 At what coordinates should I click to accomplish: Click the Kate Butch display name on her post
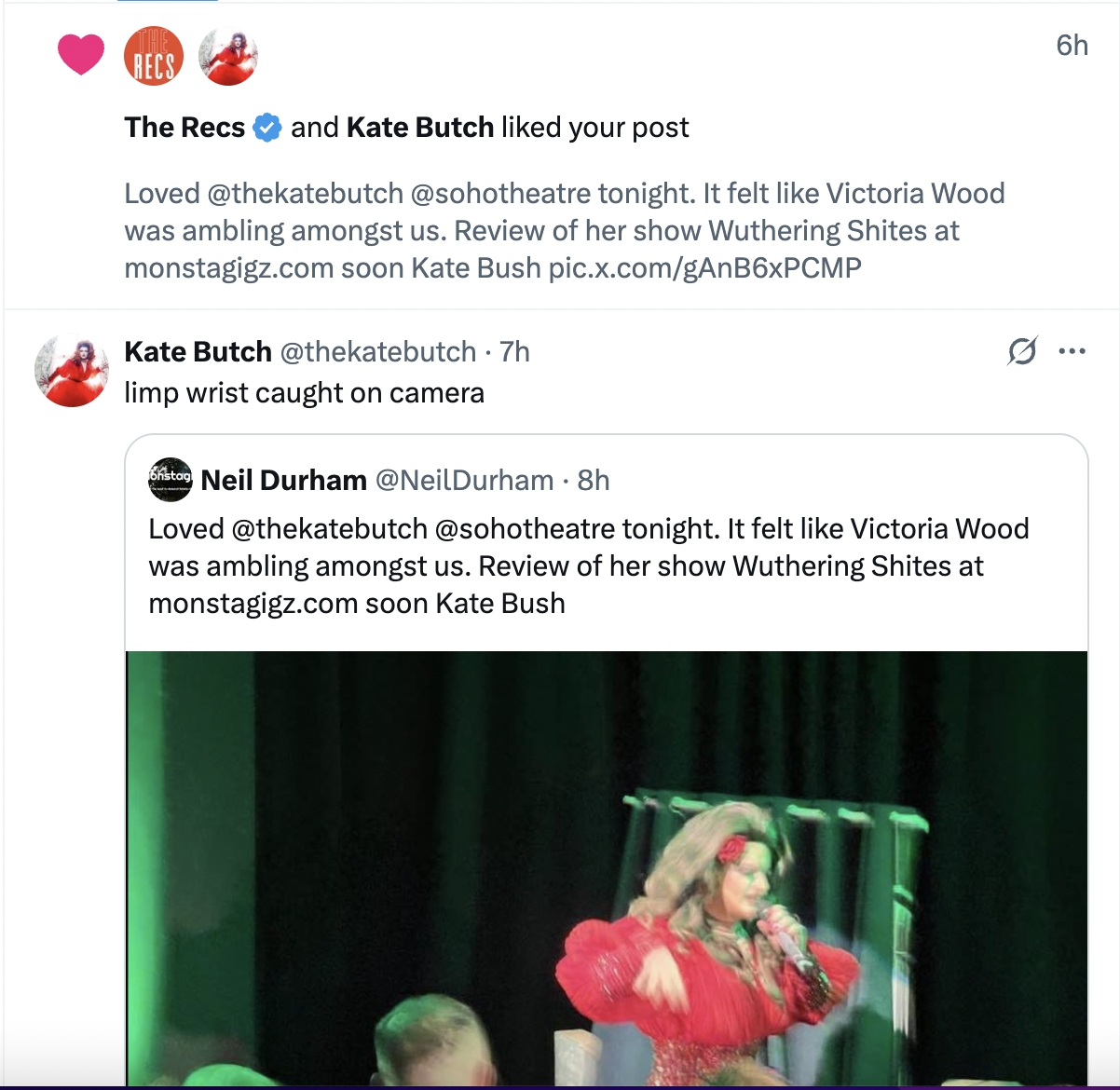pos(198,351)
